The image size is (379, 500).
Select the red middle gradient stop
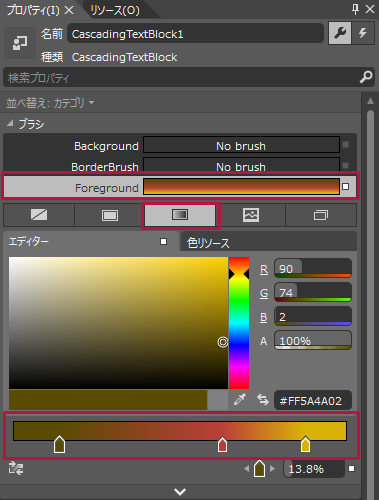click(222, 445)
